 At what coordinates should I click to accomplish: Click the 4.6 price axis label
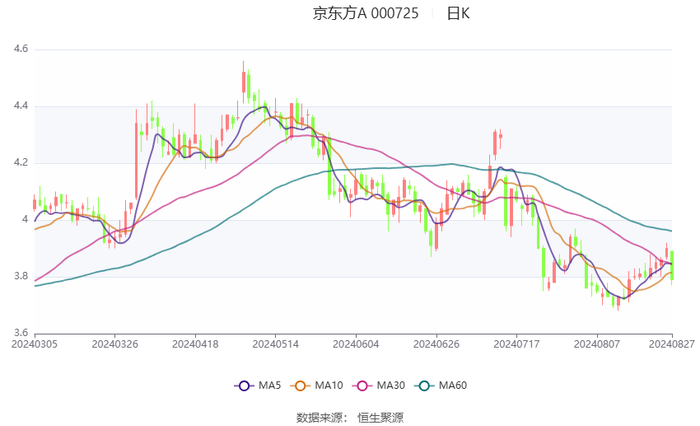(21, 49)
